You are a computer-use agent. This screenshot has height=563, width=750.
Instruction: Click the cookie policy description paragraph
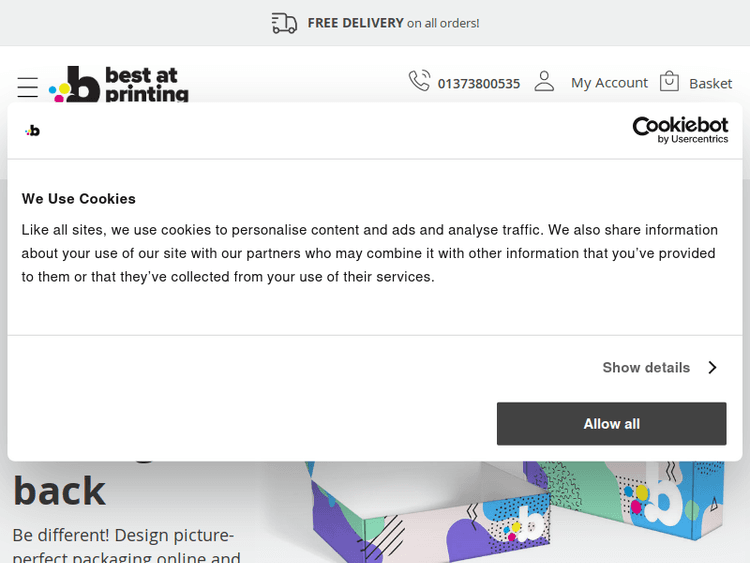(x=370, y=253)
